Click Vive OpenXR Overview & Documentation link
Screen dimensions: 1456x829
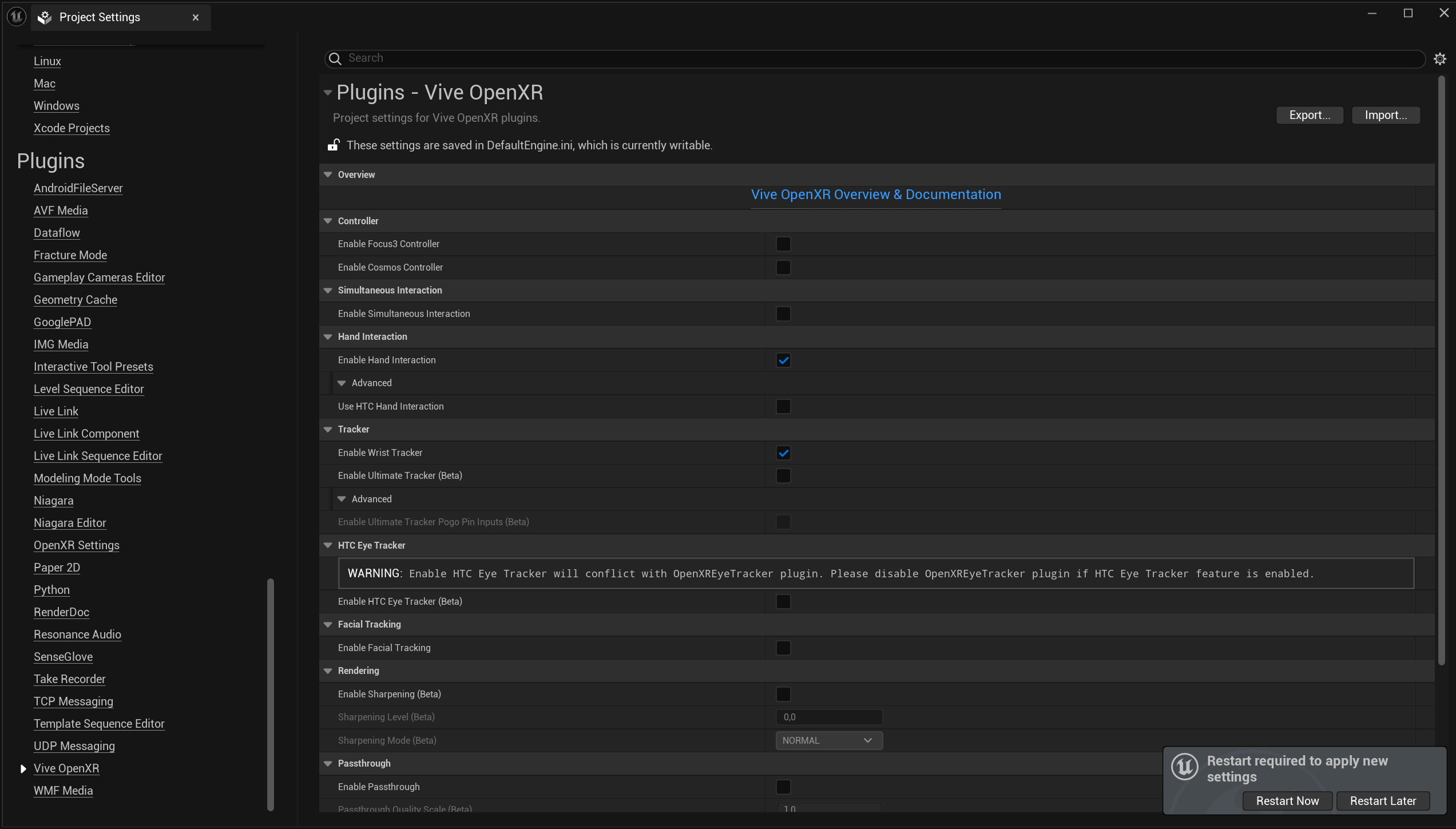[876, 194]
